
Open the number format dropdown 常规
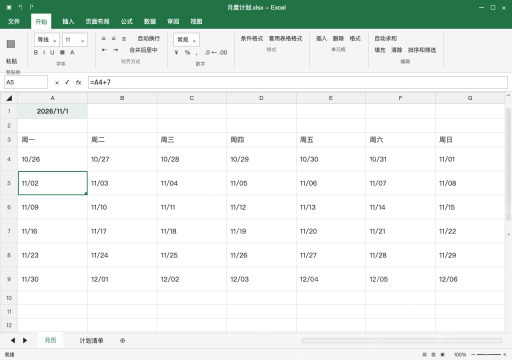pyautogui.click(x=186, y=40)
